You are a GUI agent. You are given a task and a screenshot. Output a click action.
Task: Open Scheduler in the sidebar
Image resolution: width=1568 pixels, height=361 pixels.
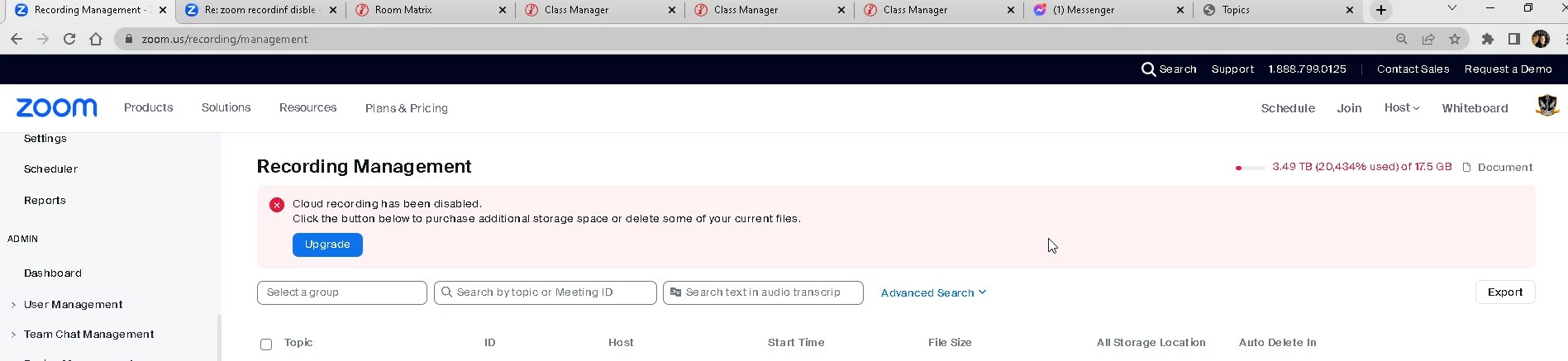click(x=50, y=169)
